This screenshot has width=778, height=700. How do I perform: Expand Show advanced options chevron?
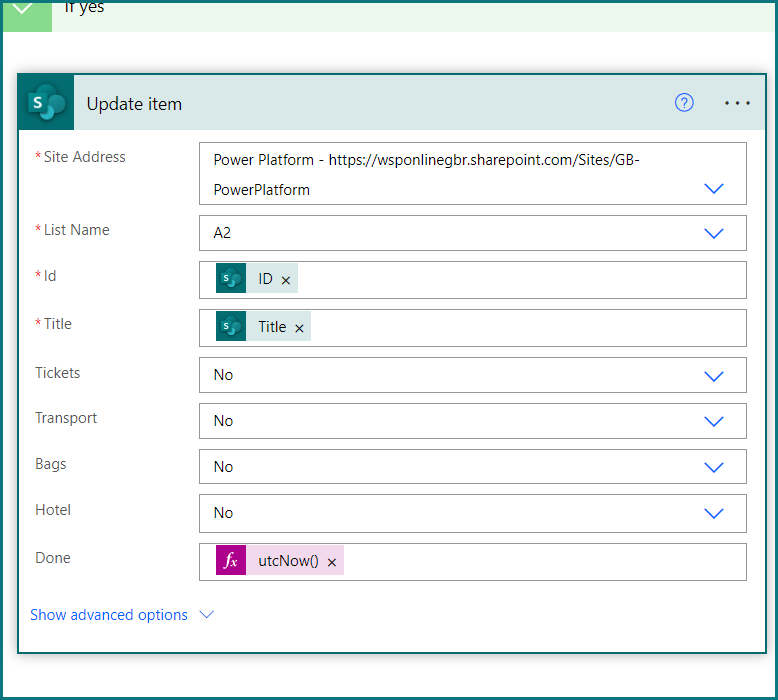pyautogui.click(x=206, y=615)
